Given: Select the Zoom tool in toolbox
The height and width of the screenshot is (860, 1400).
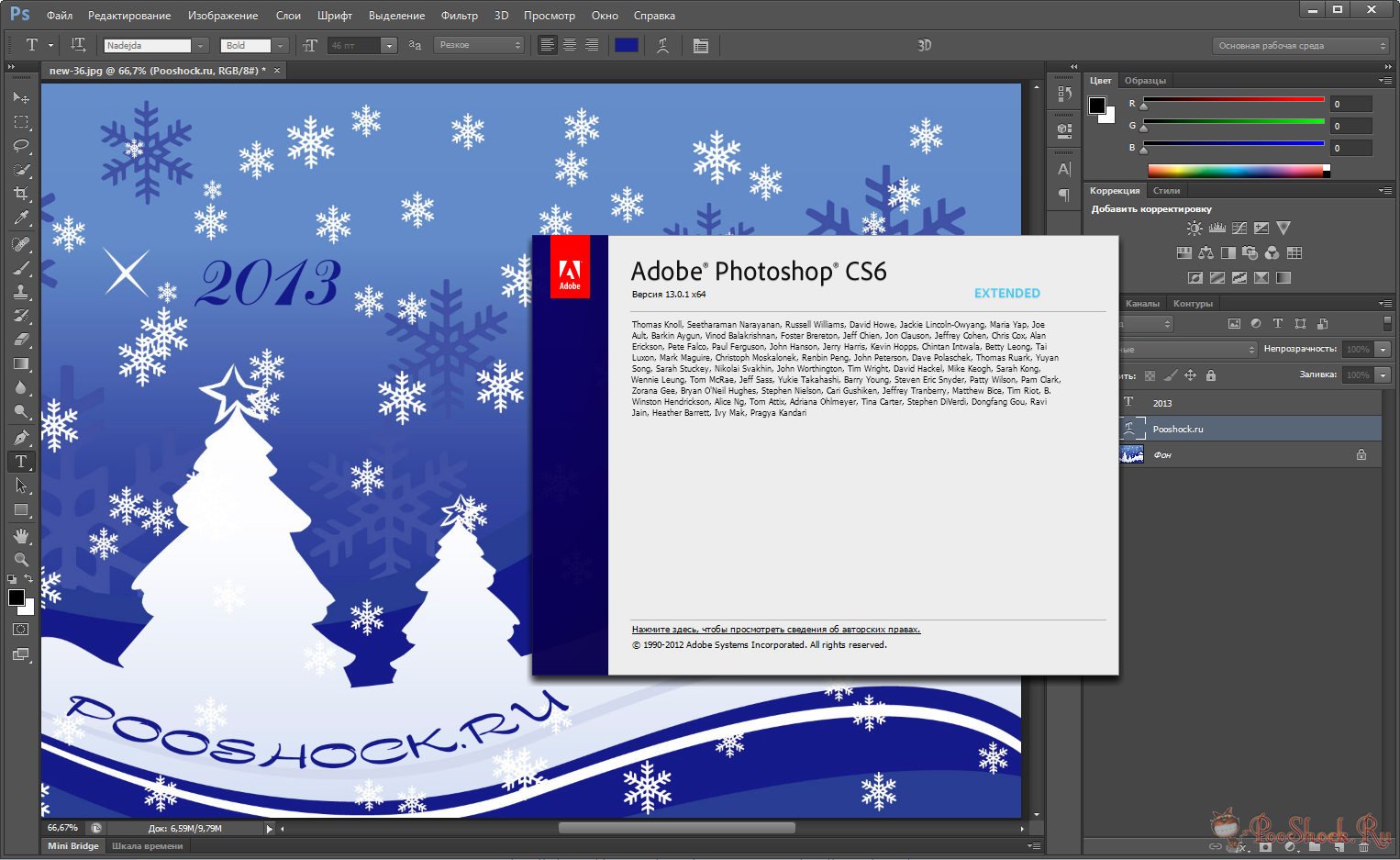Looking at the screenshot, I should pos(20,559).
